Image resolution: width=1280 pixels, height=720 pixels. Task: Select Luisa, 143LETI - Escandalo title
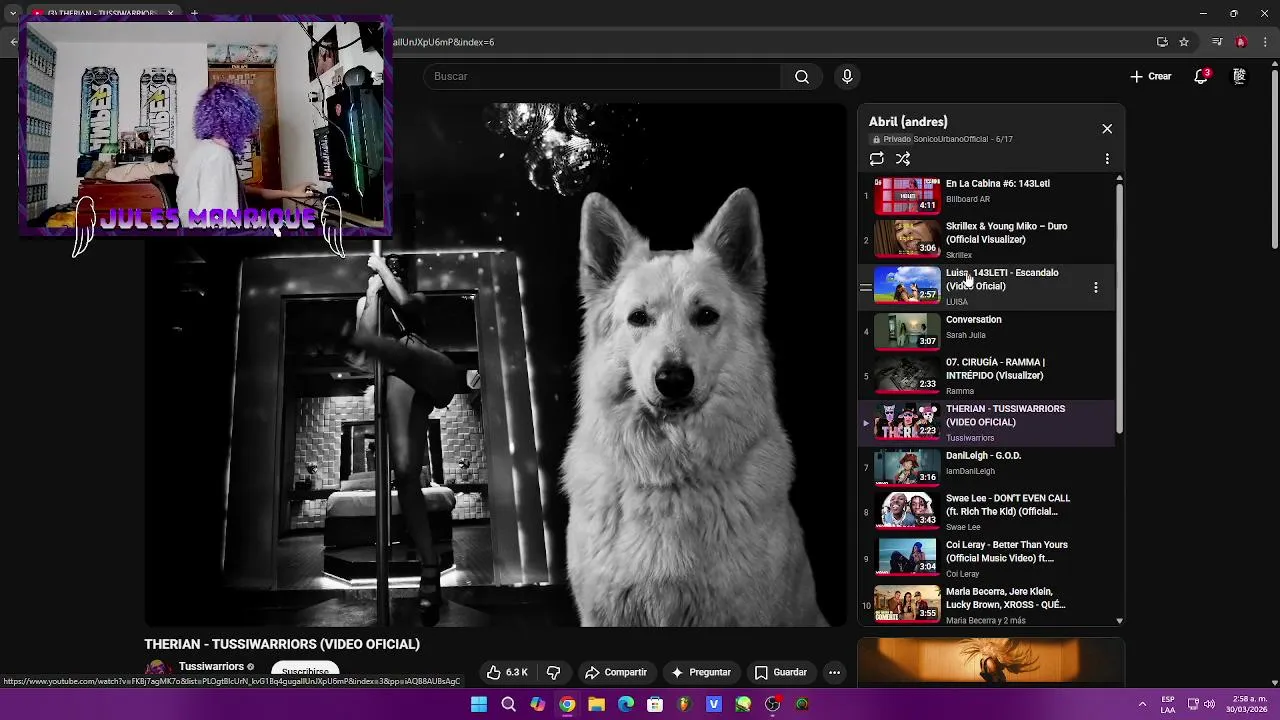click(x=1002, y=279)
